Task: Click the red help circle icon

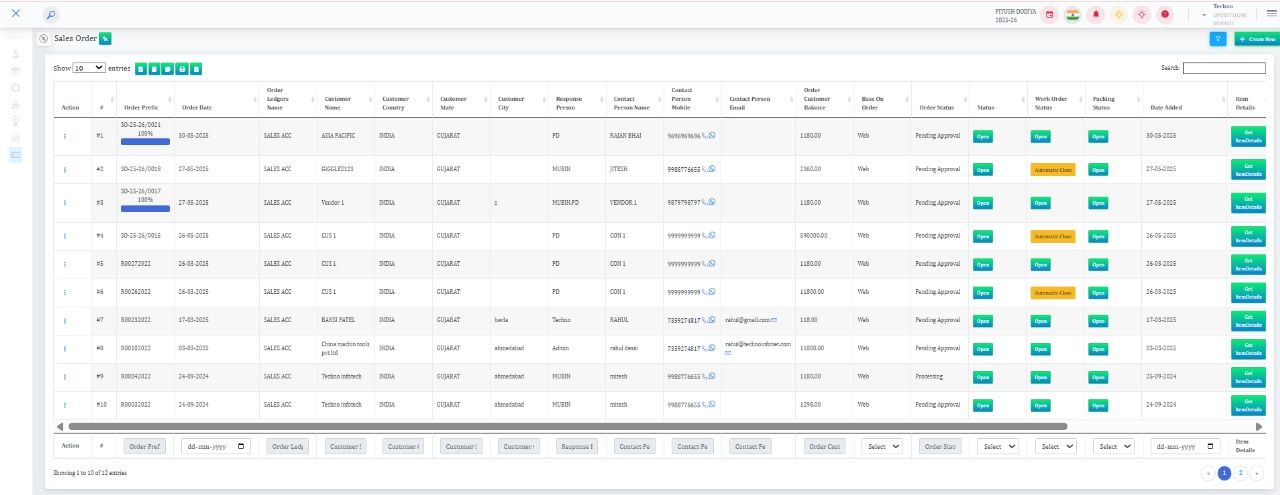Action: [1166, 15]
